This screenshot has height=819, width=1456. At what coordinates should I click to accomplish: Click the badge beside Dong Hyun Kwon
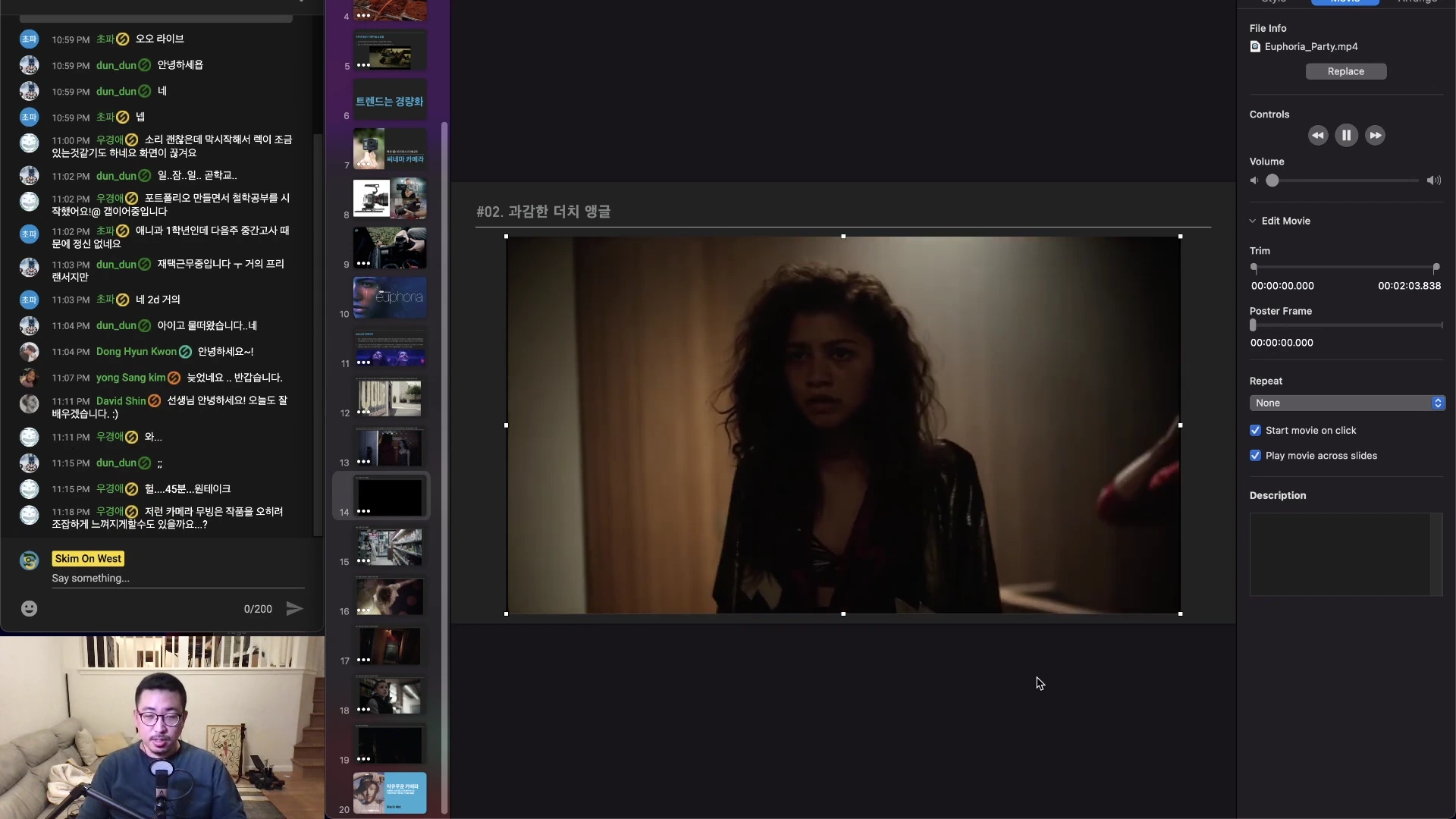click(x=185, y=352)
